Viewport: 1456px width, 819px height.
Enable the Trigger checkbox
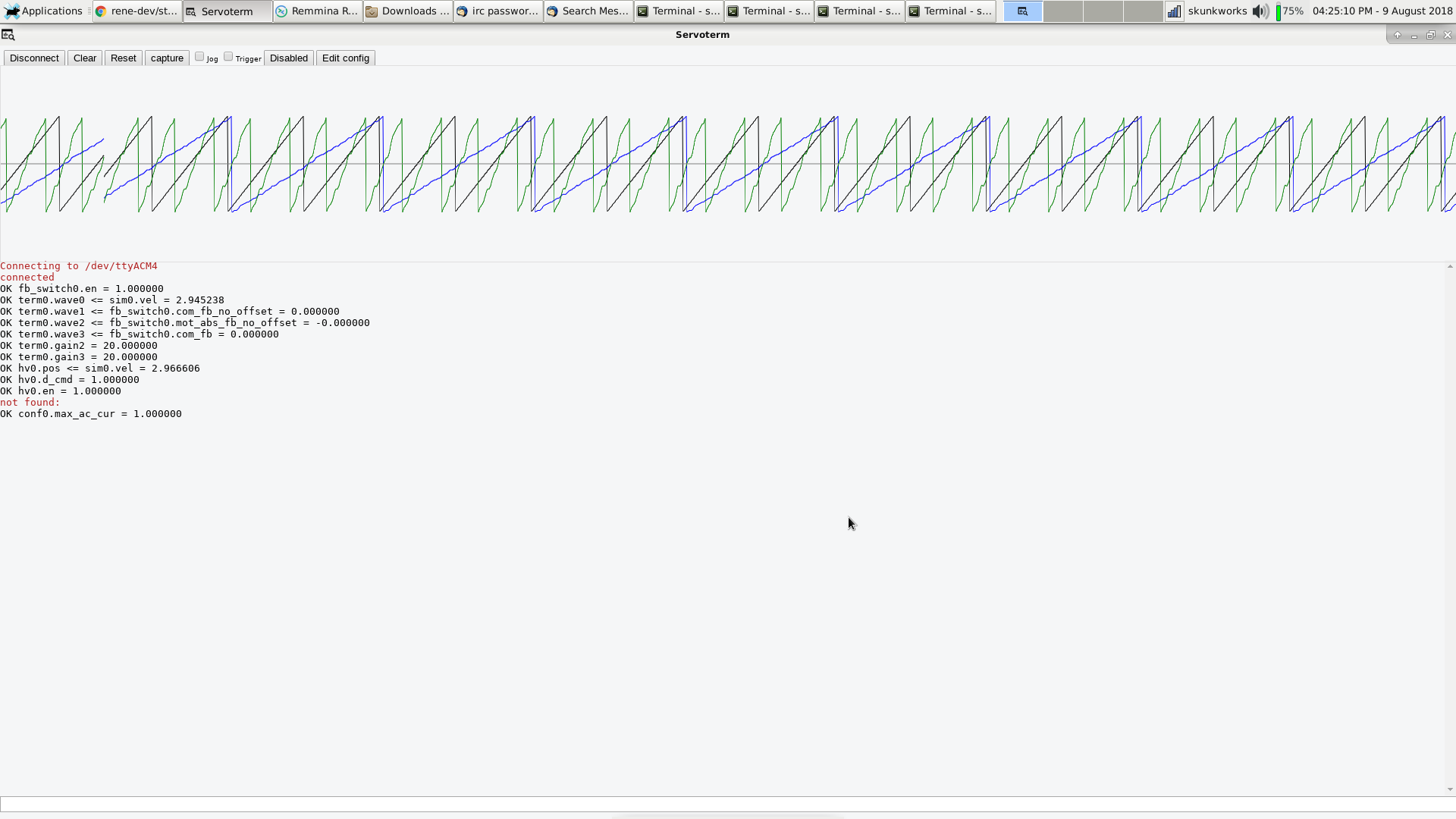click(x=228, y=57)
